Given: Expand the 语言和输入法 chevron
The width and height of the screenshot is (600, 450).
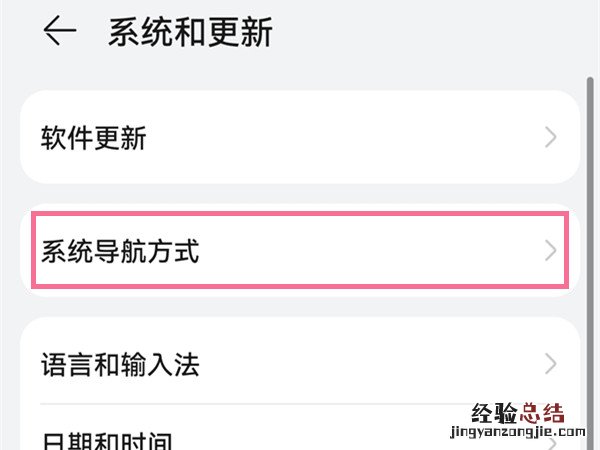Looking at the screenshot, I should 551,364.
